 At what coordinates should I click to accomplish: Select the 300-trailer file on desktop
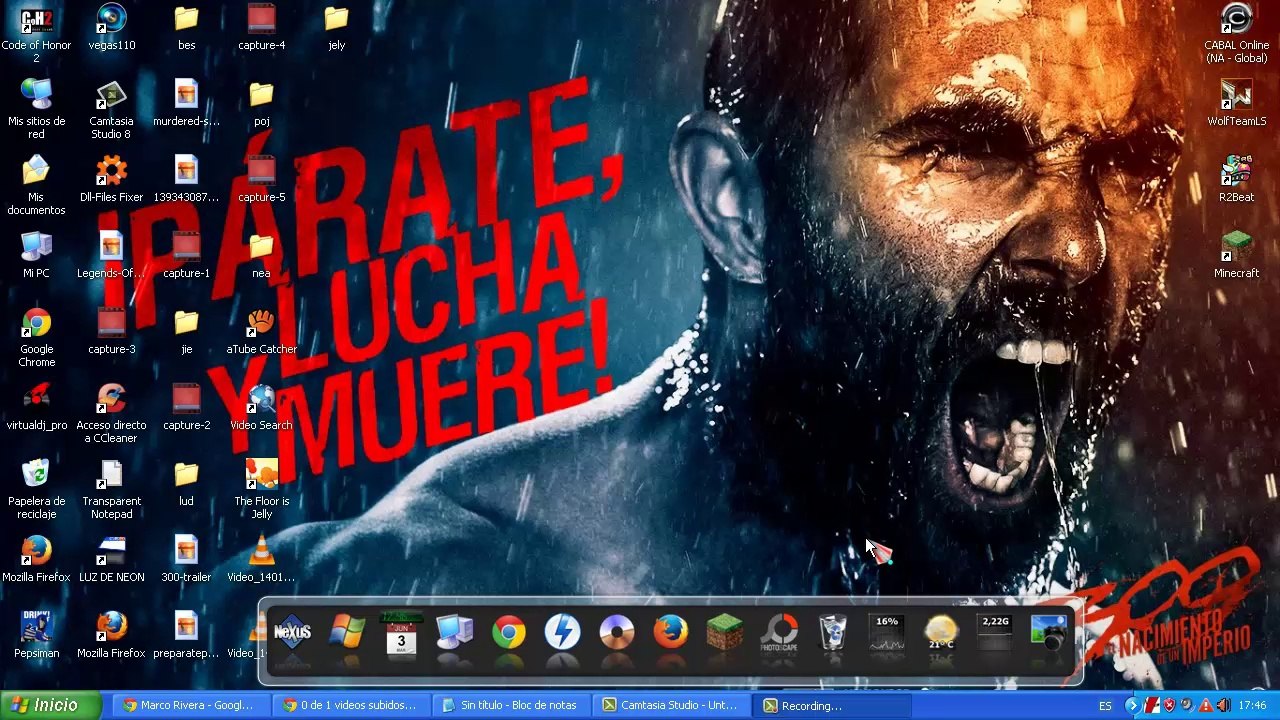click(186, 559)
